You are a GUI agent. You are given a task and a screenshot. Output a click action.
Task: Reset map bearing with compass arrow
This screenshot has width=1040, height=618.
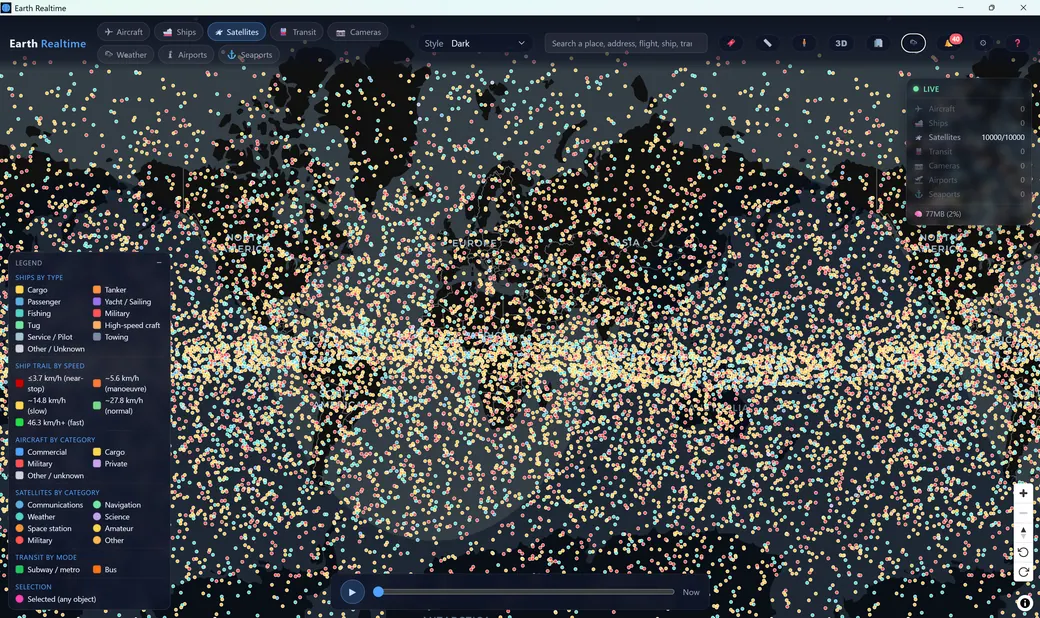click(x=1023, y=532)
